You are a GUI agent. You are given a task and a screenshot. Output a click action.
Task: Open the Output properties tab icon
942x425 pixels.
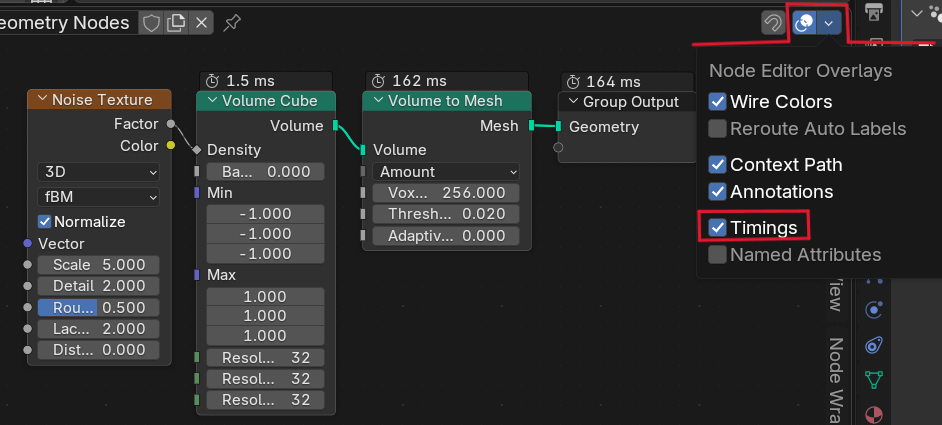(875, 12)
